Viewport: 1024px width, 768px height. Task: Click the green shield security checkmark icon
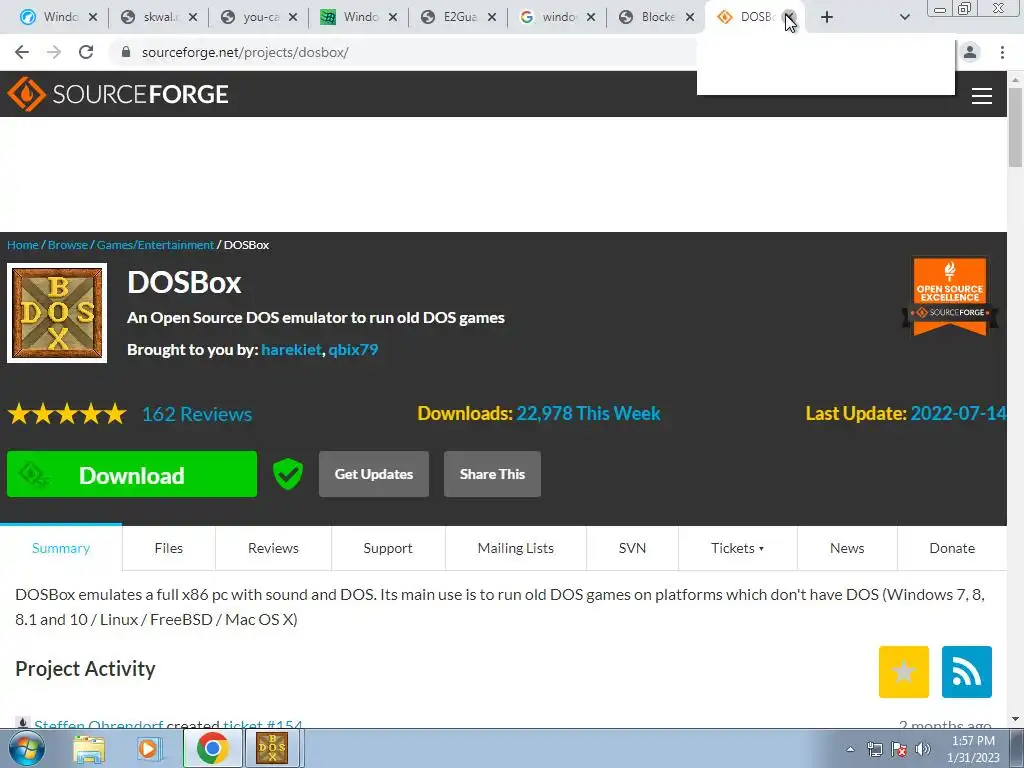287,474
